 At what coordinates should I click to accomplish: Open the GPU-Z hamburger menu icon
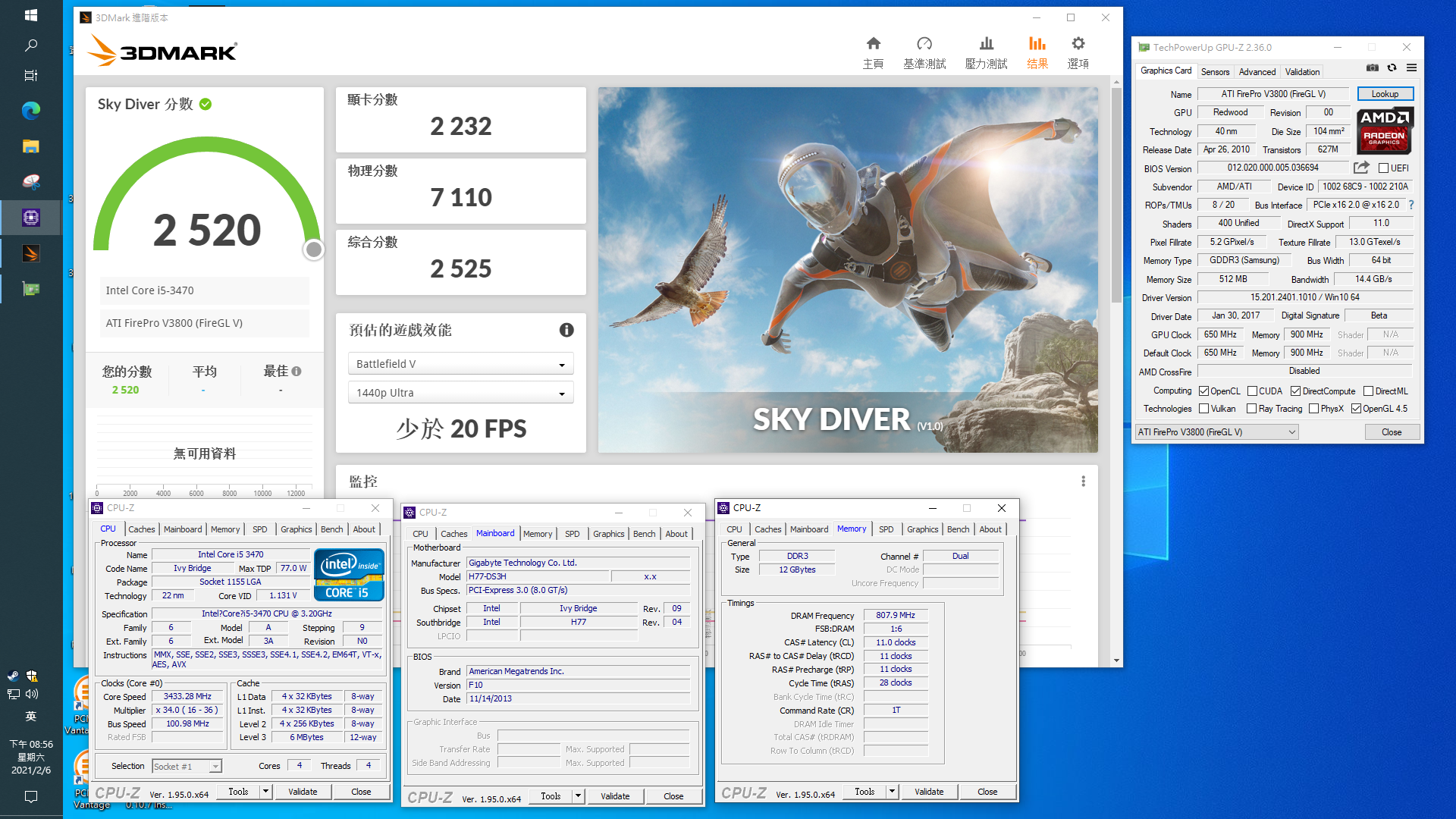tap(1411, 67)
